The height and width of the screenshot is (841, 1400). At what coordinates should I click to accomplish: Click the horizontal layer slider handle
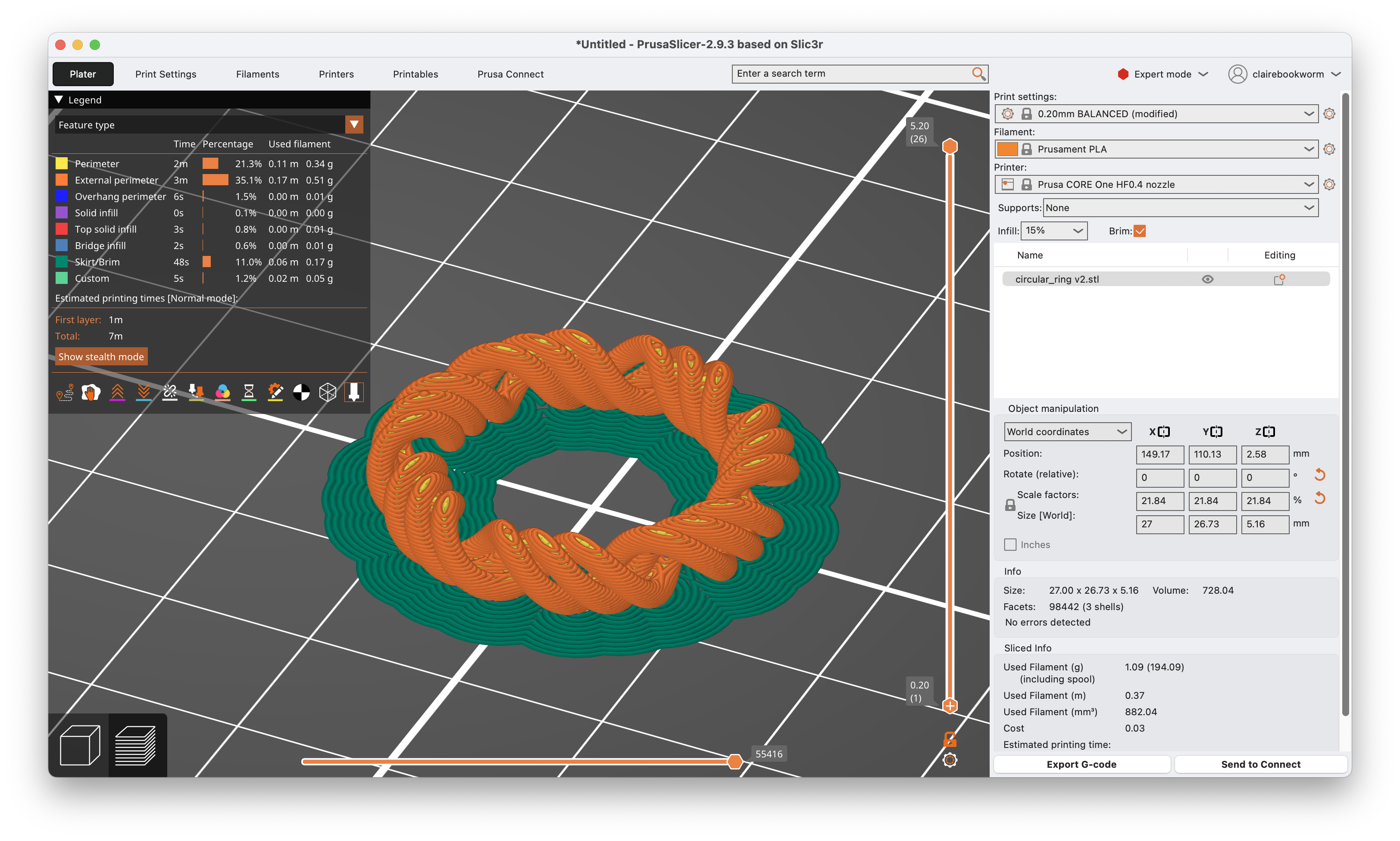[735, 762]
